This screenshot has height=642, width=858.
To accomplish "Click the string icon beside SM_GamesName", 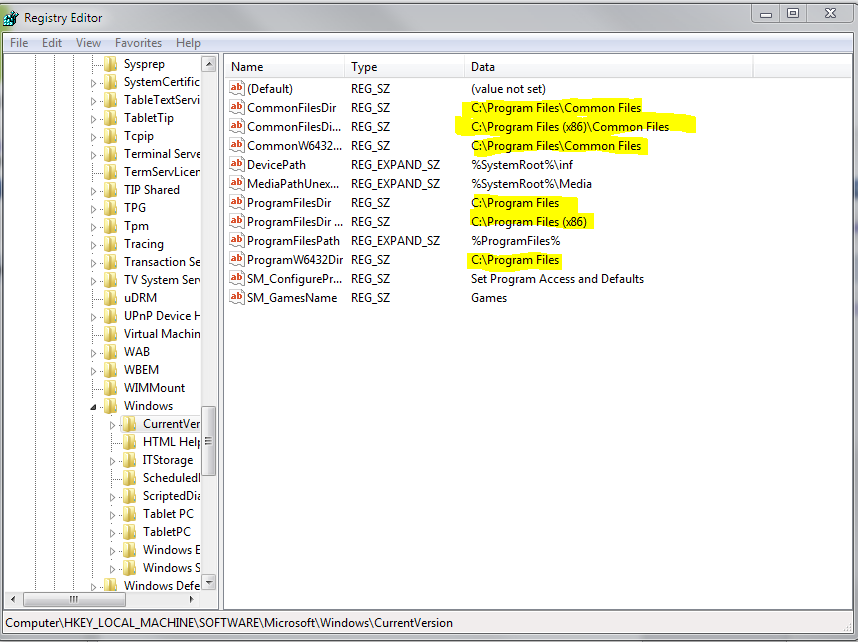I will point(236,297).
